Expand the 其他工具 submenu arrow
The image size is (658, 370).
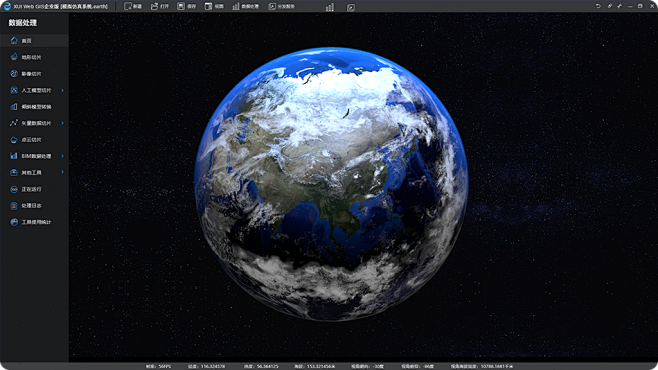coord(63,172)
